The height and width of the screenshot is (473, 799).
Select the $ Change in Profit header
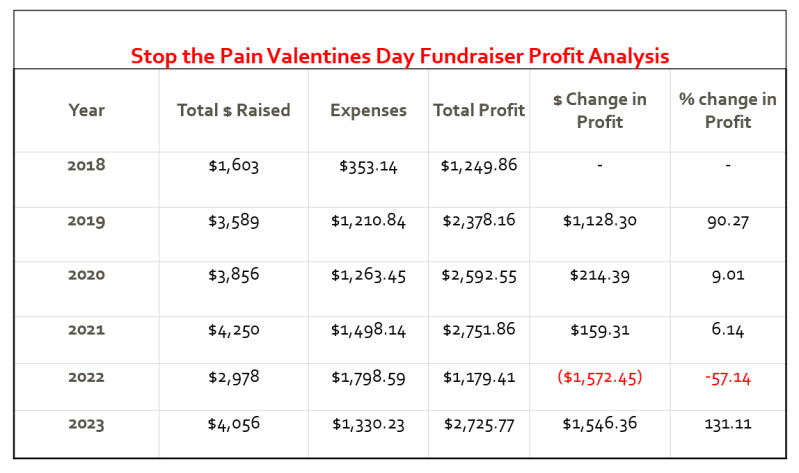(600, 110)
